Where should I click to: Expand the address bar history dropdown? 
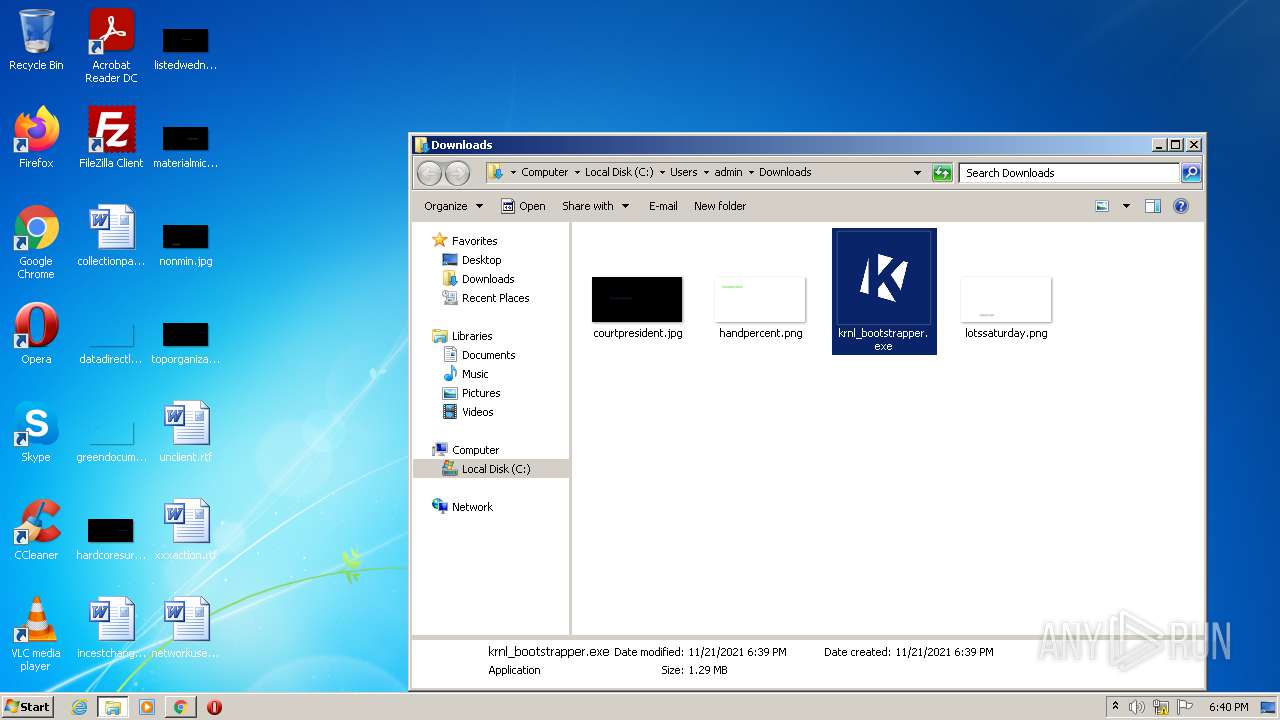click(917, 173)
